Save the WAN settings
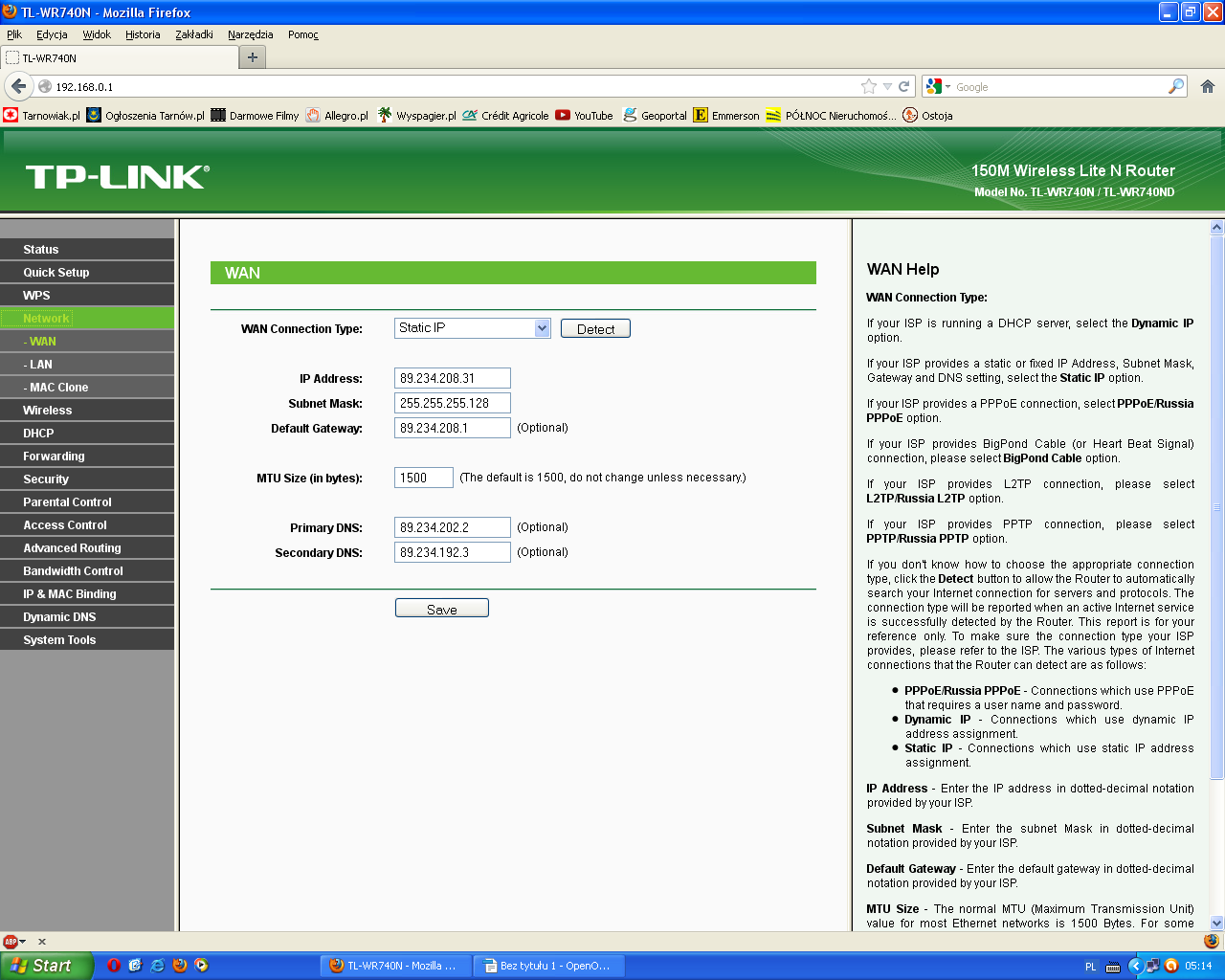The width and height of the screenshot is (1225, 980). 442,609
